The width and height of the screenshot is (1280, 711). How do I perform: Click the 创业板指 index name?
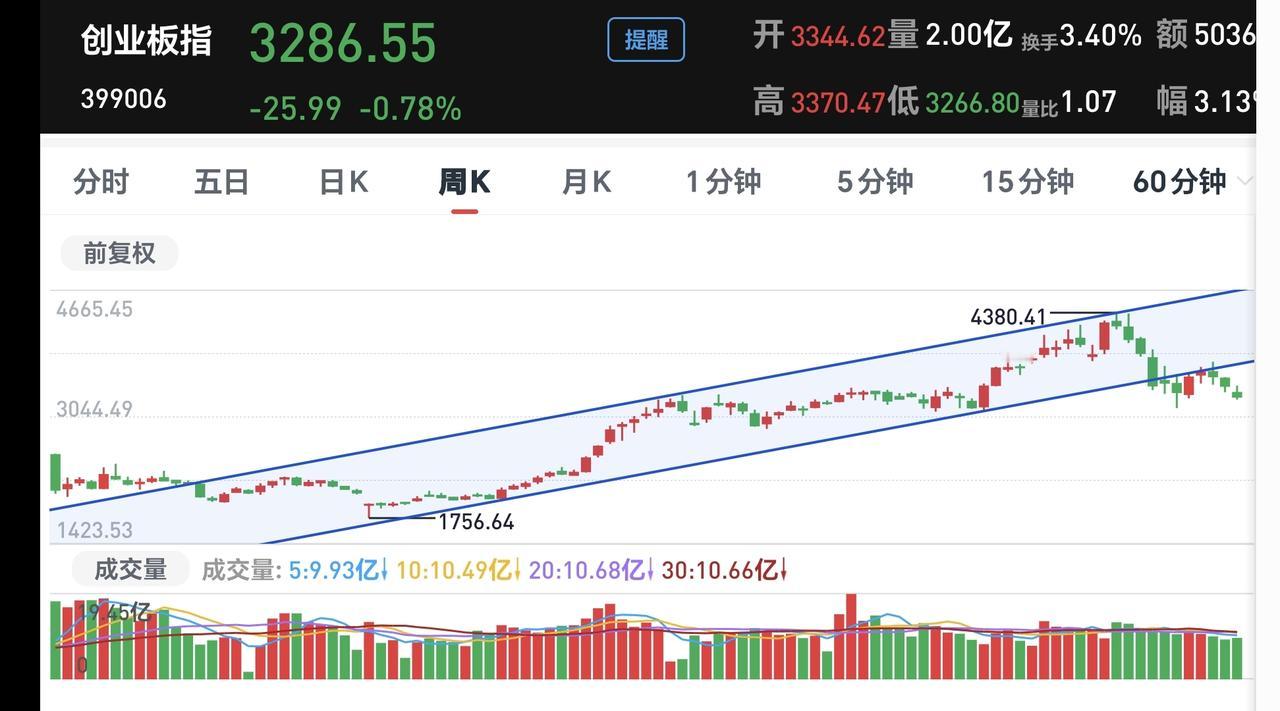tap(146, 41)
